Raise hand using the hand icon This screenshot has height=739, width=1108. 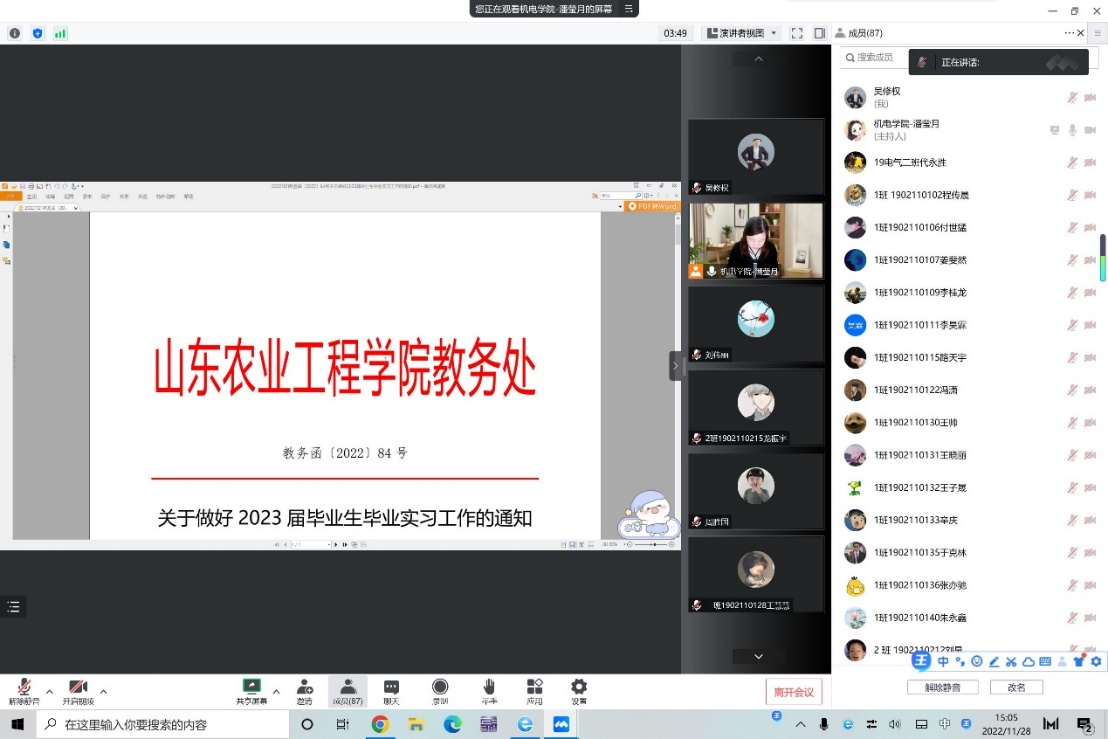(489, 690)
